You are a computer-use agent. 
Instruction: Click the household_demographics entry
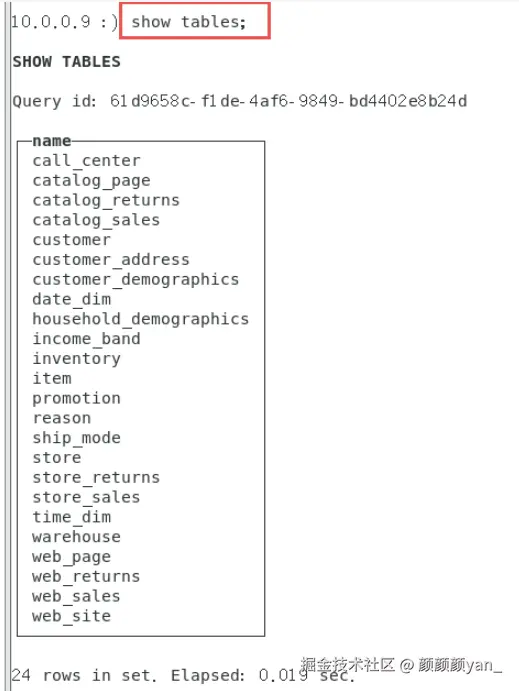[x=141, y=319]
